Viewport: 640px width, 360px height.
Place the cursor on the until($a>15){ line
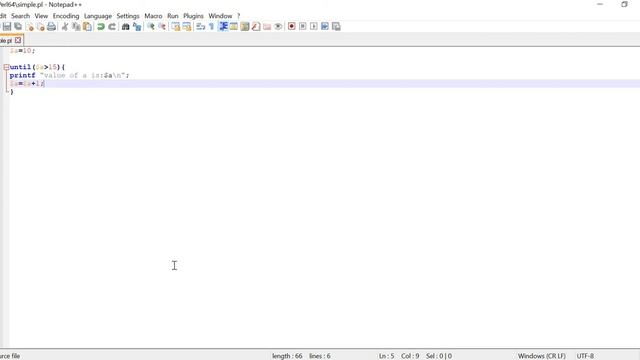point(37,67)
